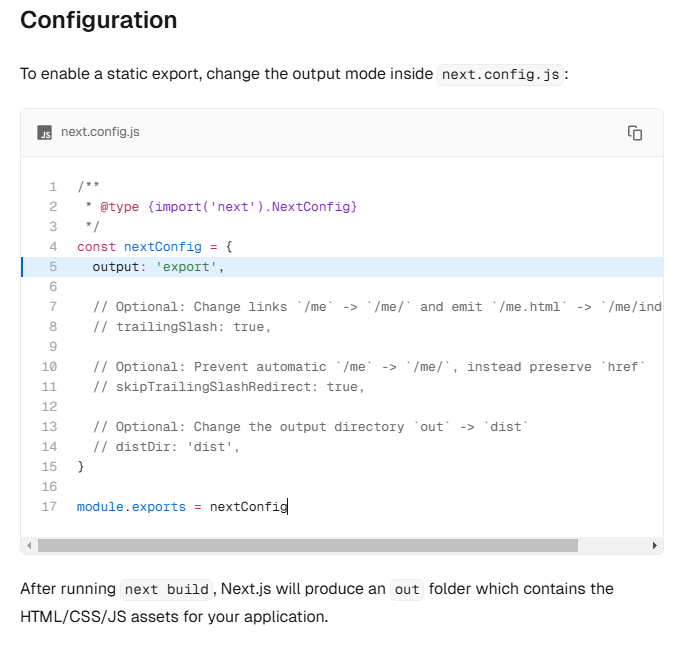Click the @type annotation on line 2
The image size is (679, 654).
120,207
